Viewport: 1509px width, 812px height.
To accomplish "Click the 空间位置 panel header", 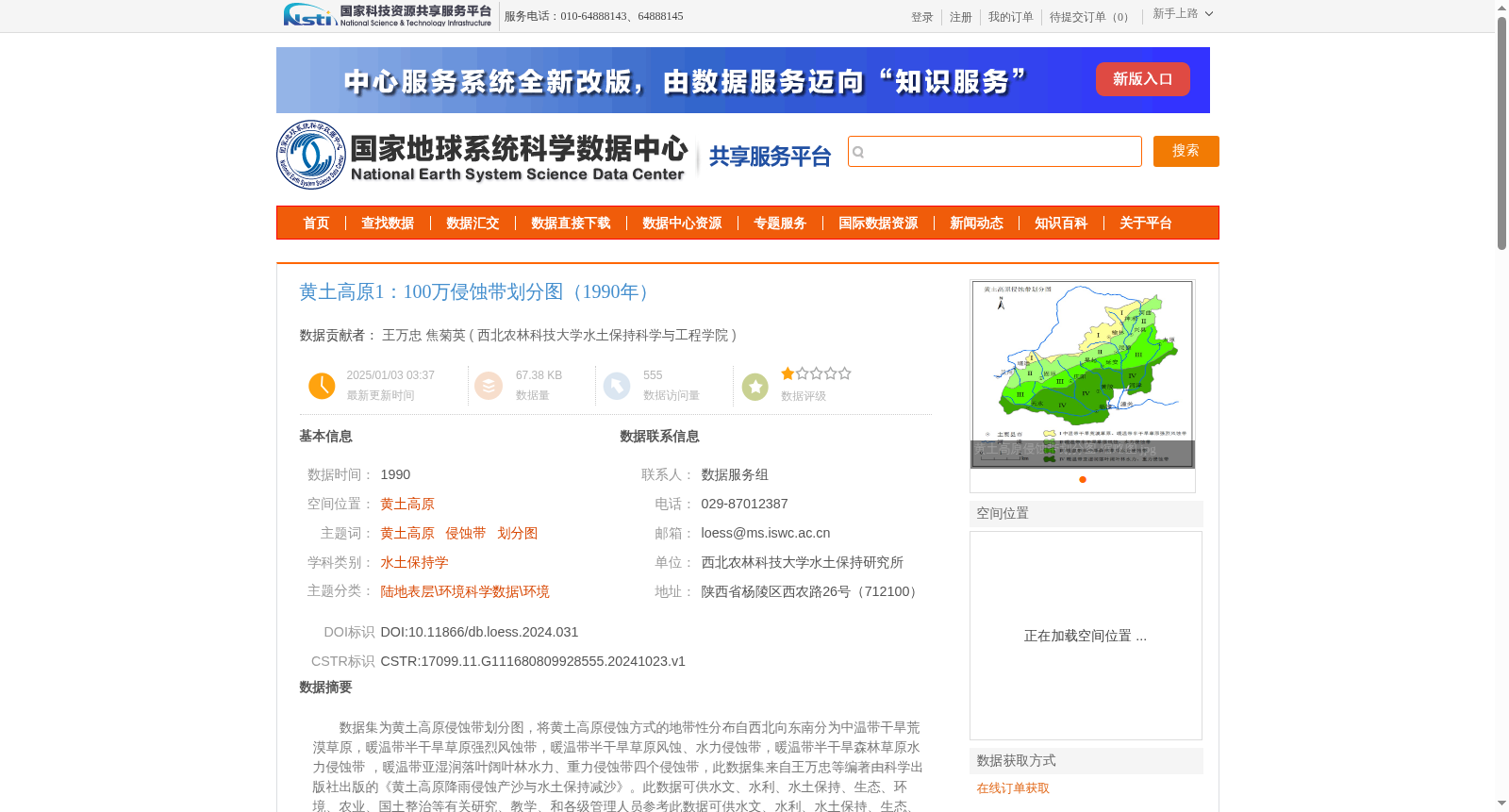I will [1086, 514].
